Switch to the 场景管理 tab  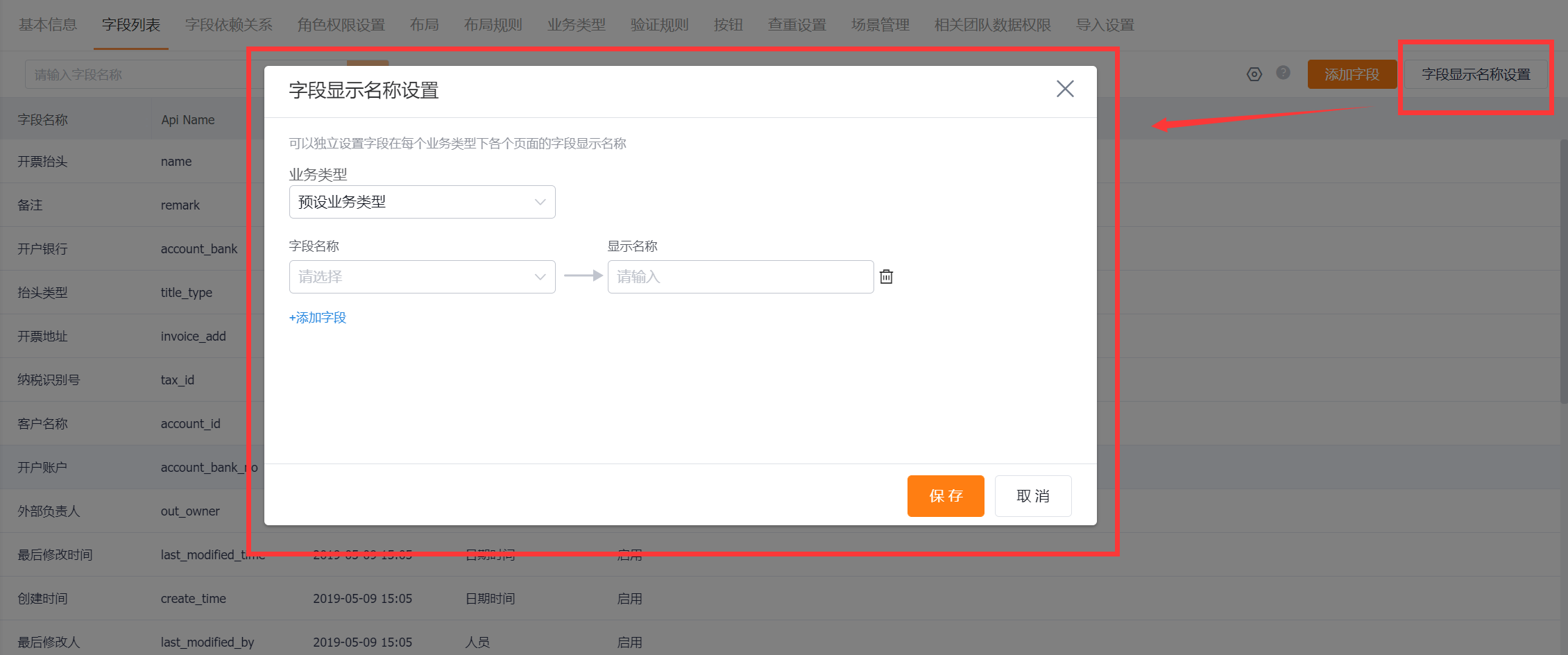pos(880,25)
